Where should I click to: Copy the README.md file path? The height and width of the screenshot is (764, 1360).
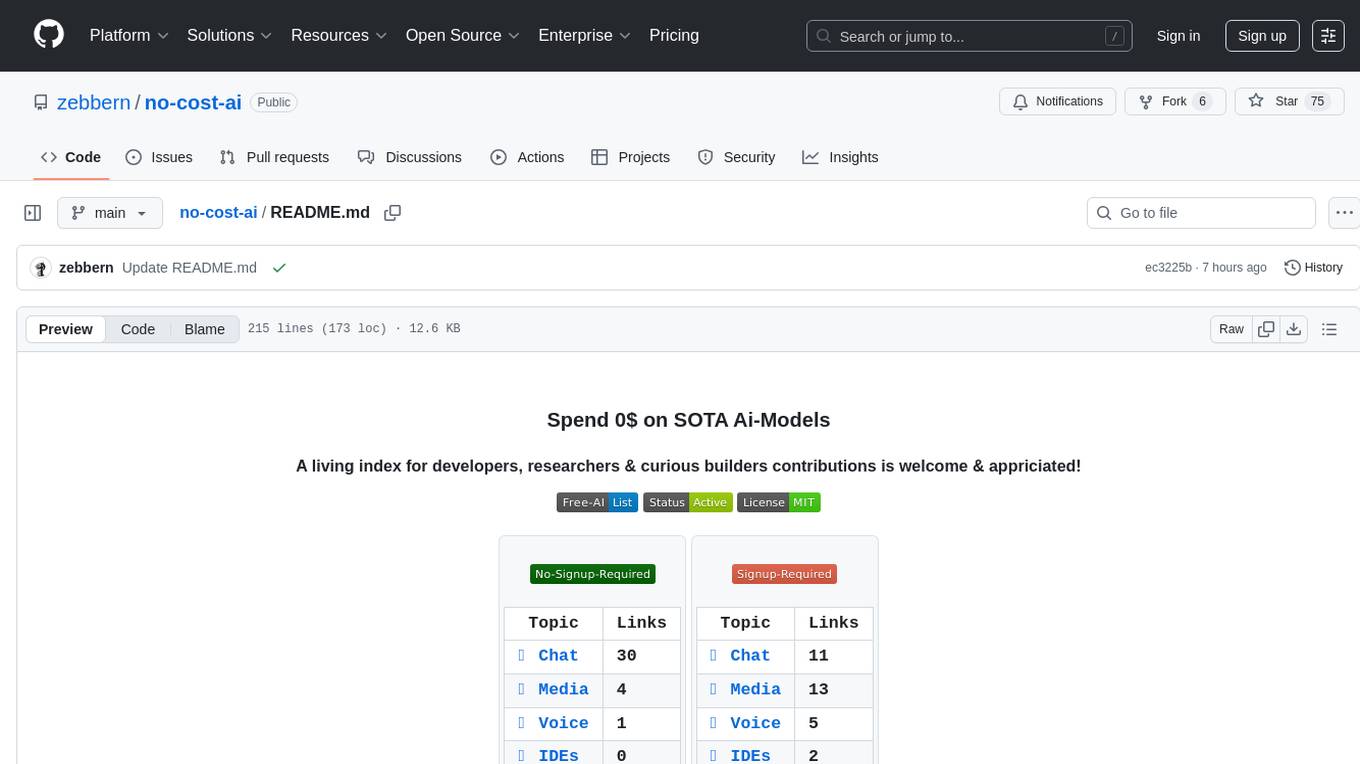coord(393,213)
